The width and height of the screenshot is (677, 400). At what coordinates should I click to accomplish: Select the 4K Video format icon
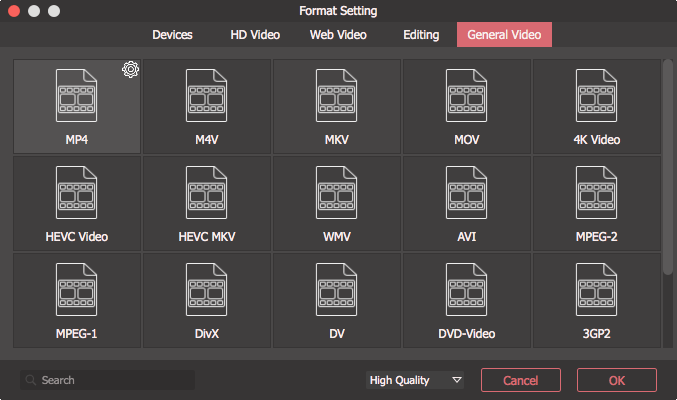coord(596,95)
